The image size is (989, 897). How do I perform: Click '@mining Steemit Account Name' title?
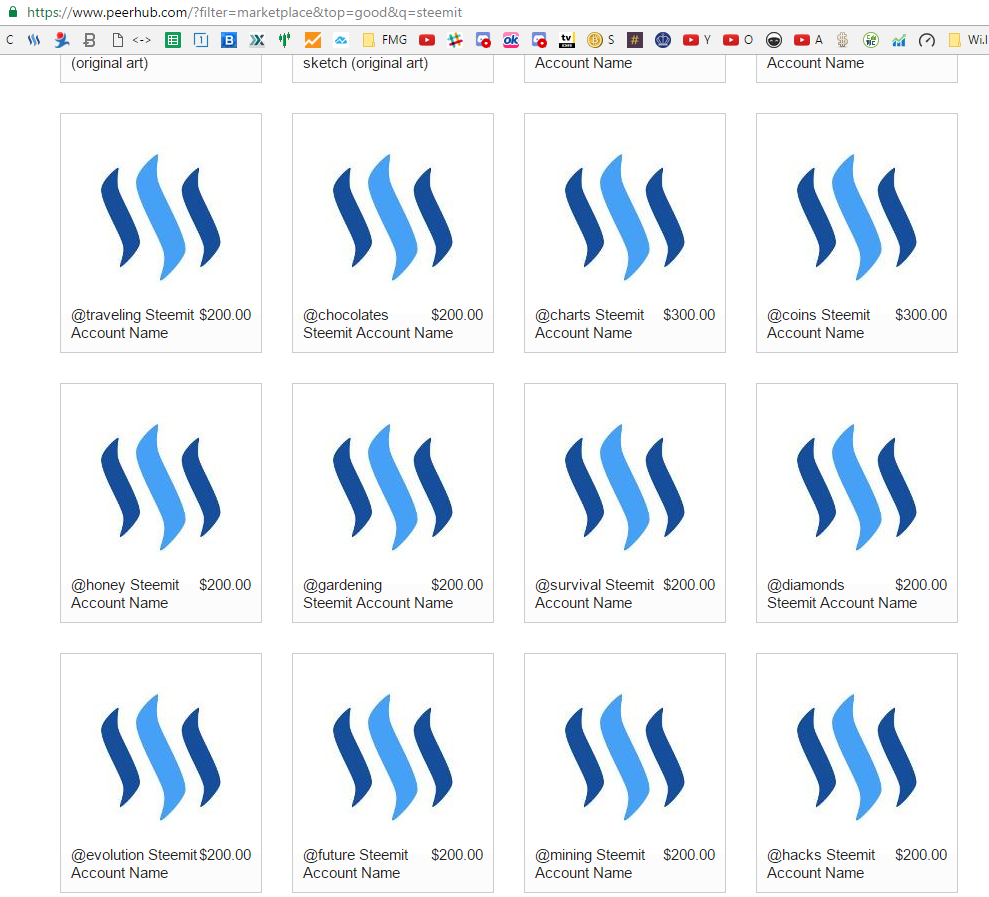point(590,864)
